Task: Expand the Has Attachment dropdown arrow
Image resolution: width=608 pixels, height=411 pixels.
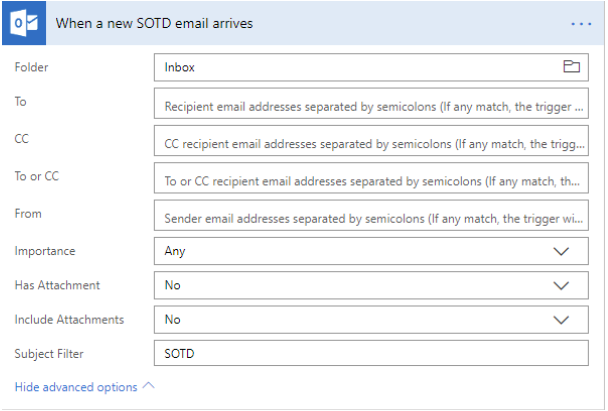Action: coord(561,286)
